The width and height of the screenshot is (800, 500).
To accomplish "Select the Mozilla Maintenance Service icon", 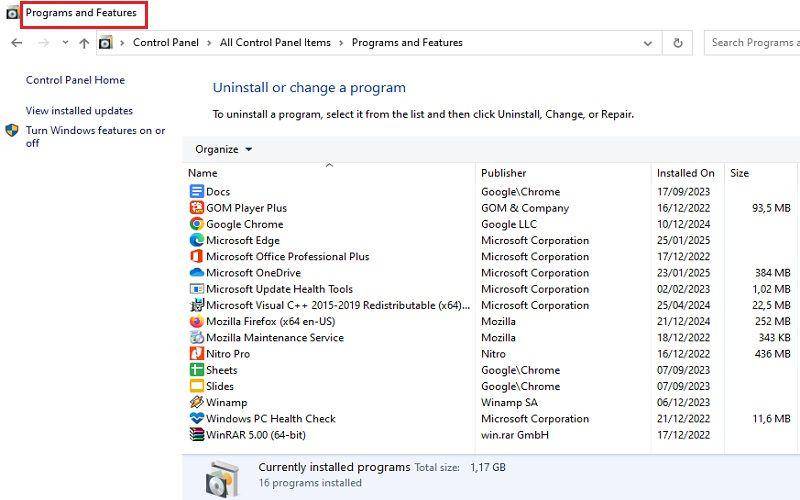I will pyautogui.click(x=196, y=337).
